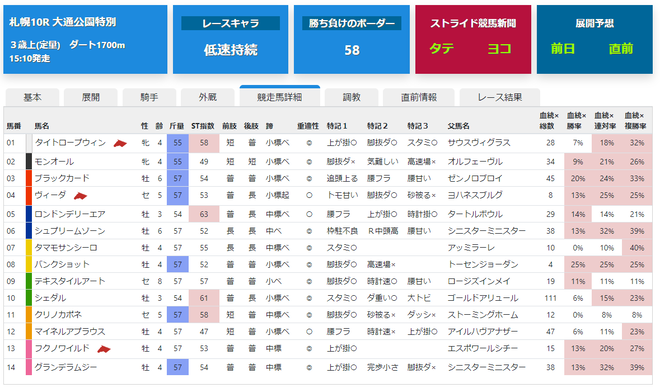The width and height of the screenshot is (660, 388).
Task: Open ヨコ Stride newspaper link
Action: [x=499, y=48]
